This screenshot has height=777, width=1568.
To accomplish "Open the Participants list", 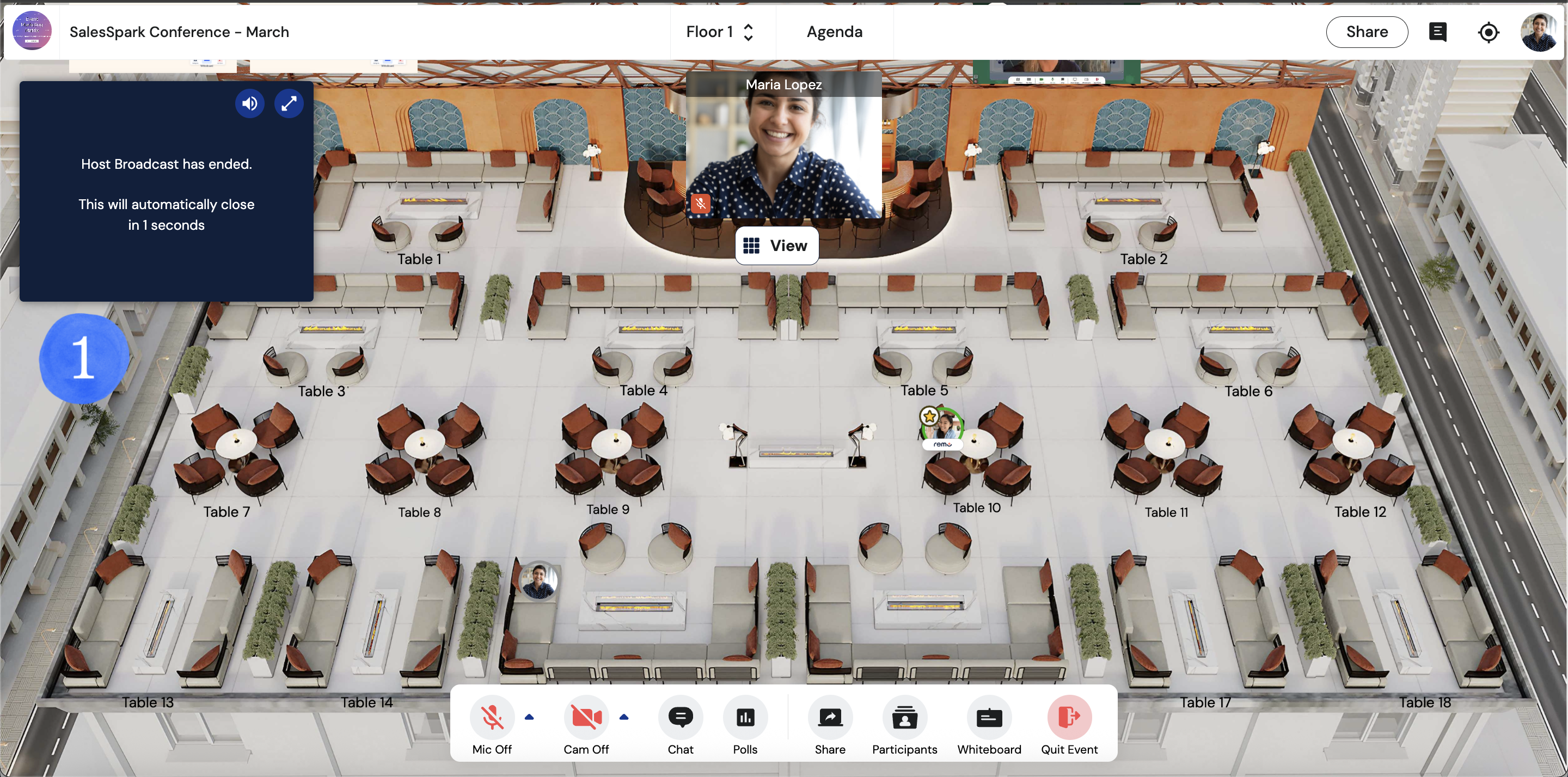I will pyautogui.click(x=904, y=717).
